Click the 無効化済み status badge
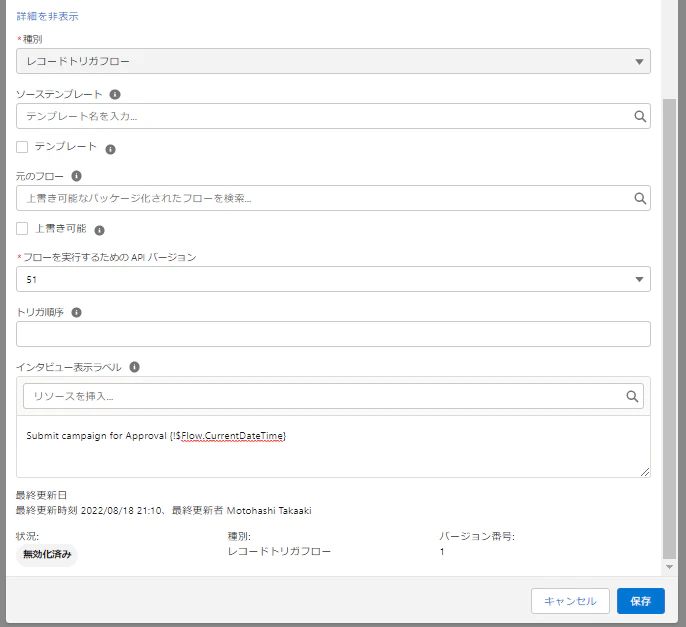The width and height of the screenshot is (686, 627). click(47, 554)
